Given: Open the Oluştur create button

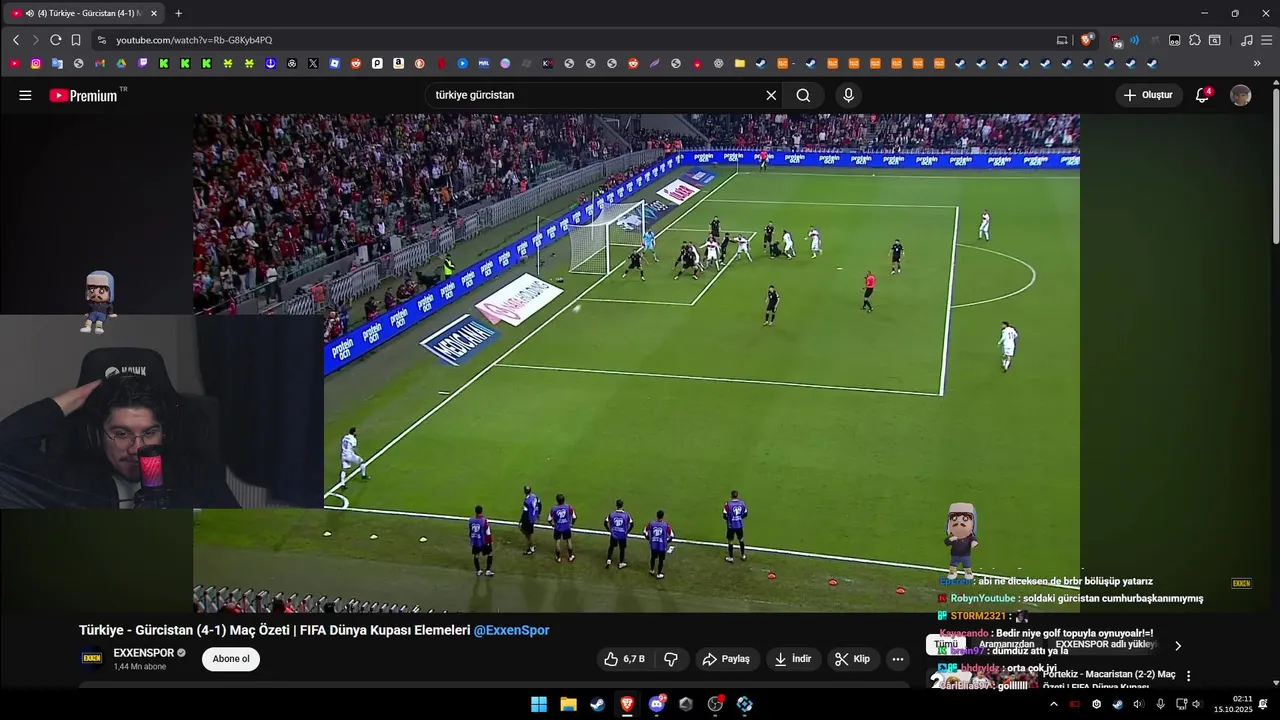Looking at the screenshot, I should (x=1149, y=95).
